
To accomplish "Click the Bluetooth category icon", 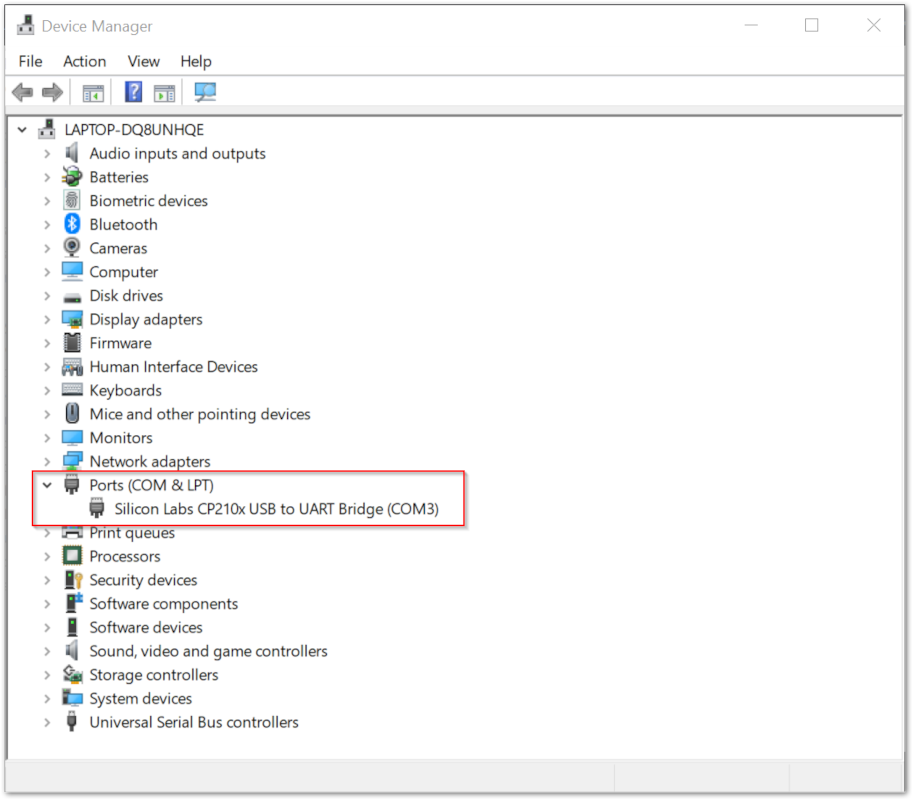I will click(72, 224).
